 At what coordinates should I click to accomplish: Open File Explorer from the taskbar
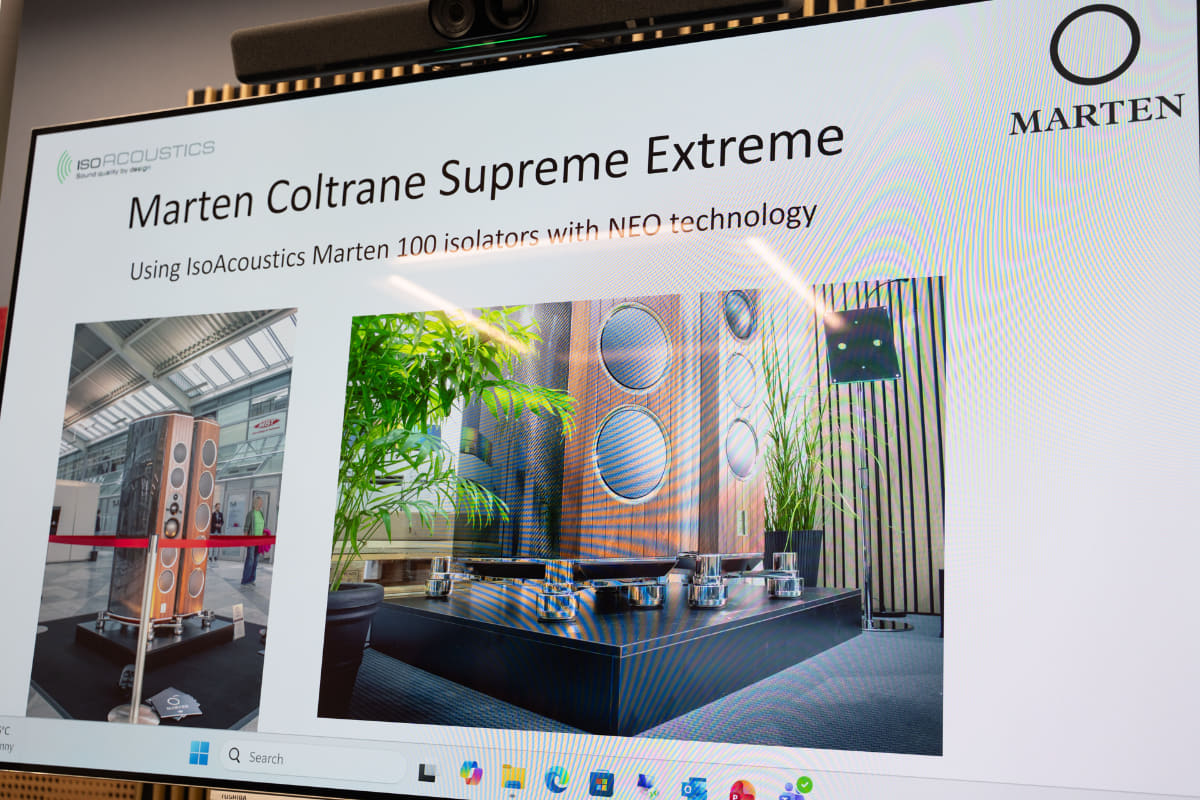pyautogui.click(x=513, y=776)
